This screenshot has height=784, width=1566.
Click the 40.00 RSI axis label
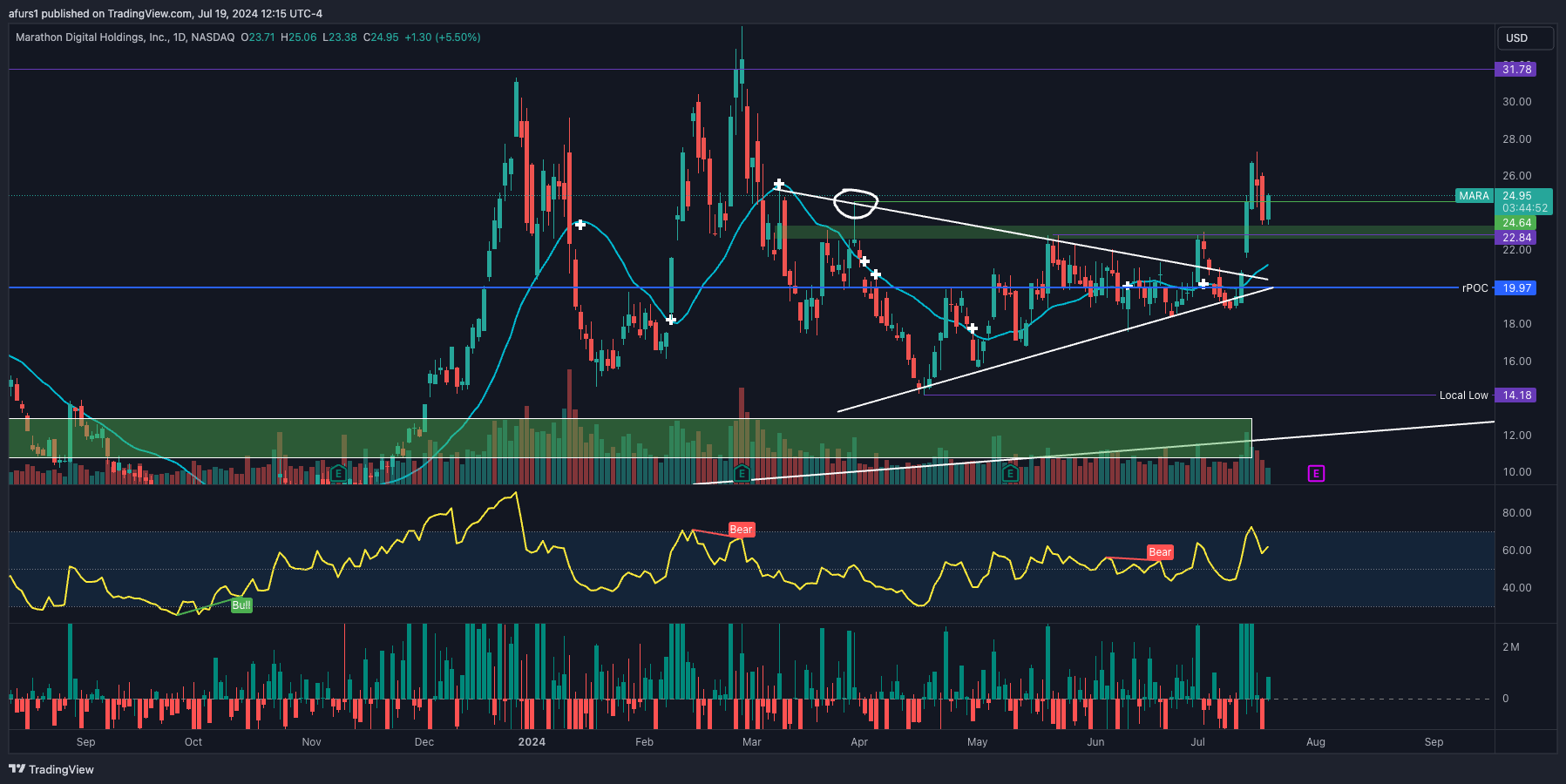coord(1516,588)
